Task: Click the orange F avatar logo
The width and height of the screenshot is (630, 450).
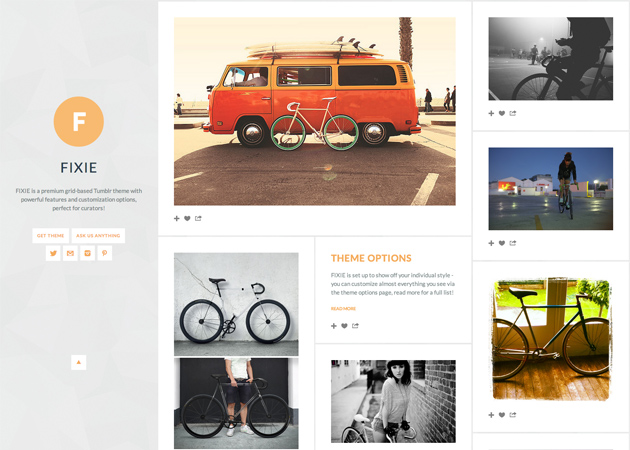Action: coord(79,121)
